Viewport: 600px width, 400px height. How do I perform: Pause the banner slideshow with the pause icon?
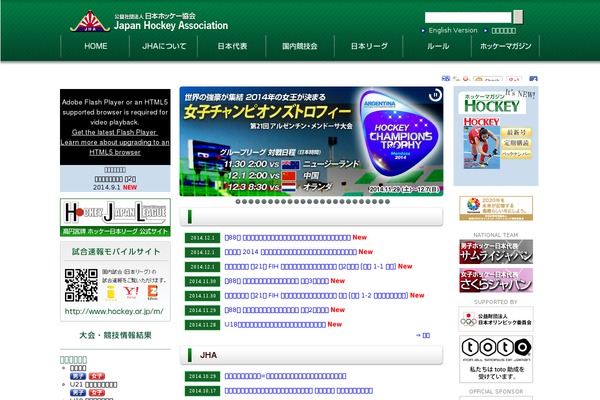(435, 95)
